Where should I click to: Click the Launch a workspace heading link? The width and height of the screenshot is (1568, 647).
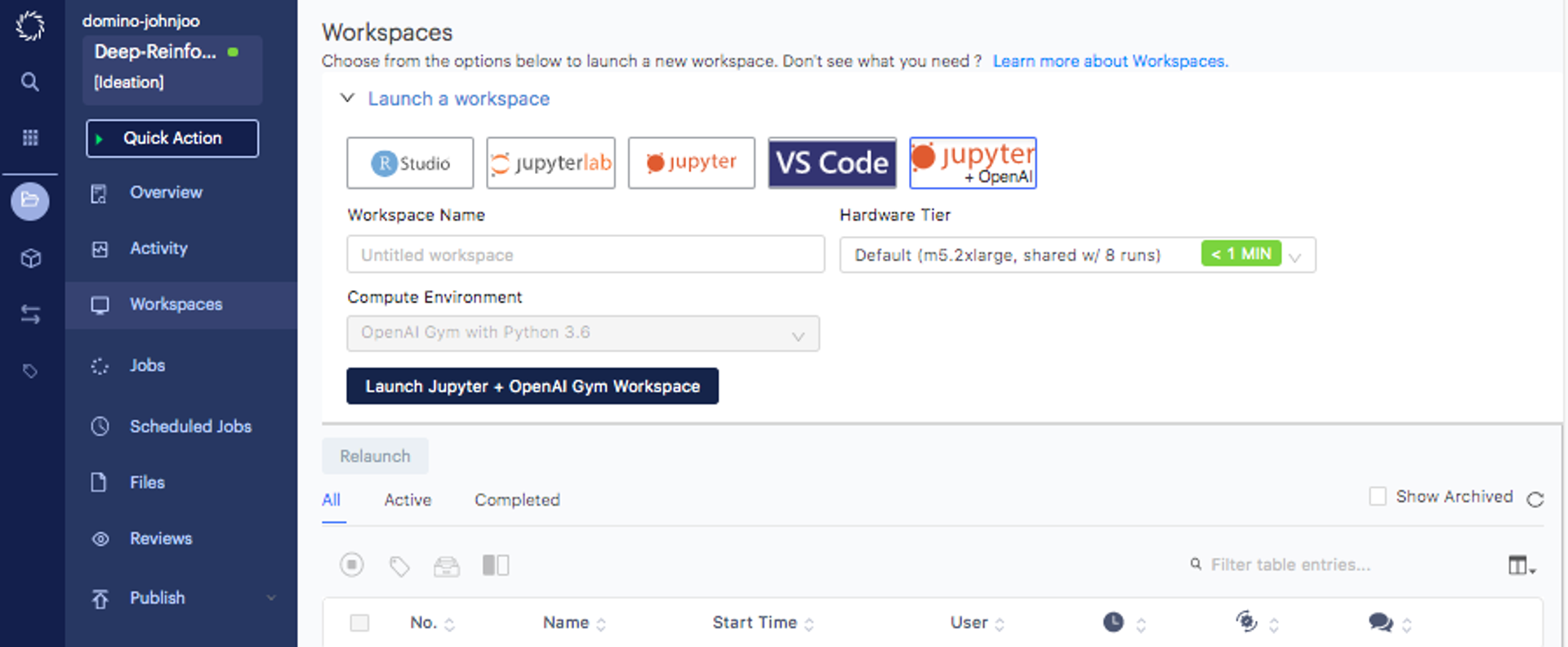[459, 99]
